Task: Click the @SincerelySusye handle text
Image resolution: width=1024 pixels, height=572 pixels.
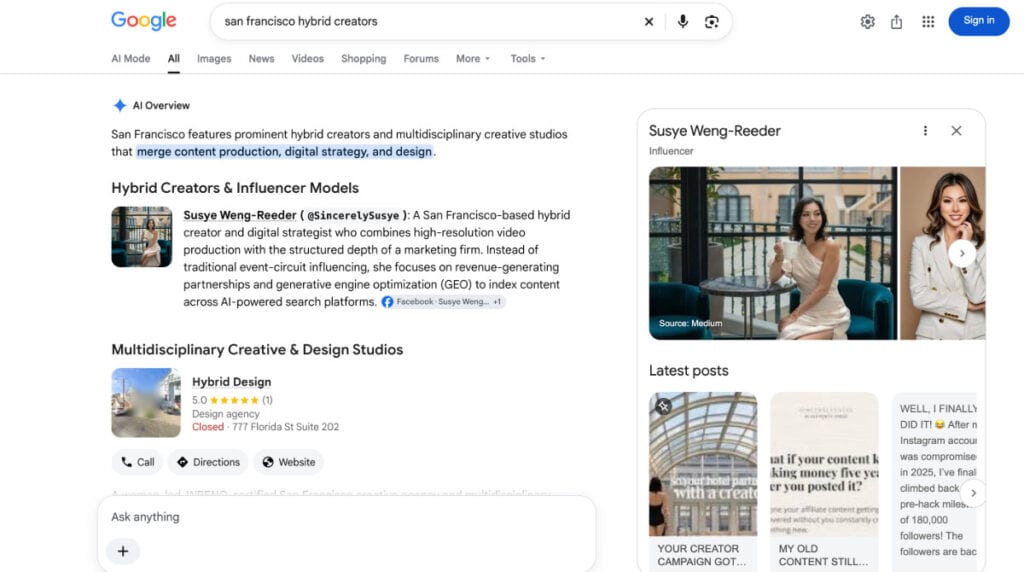Action: pyautogui.click(x=353, y=215)
